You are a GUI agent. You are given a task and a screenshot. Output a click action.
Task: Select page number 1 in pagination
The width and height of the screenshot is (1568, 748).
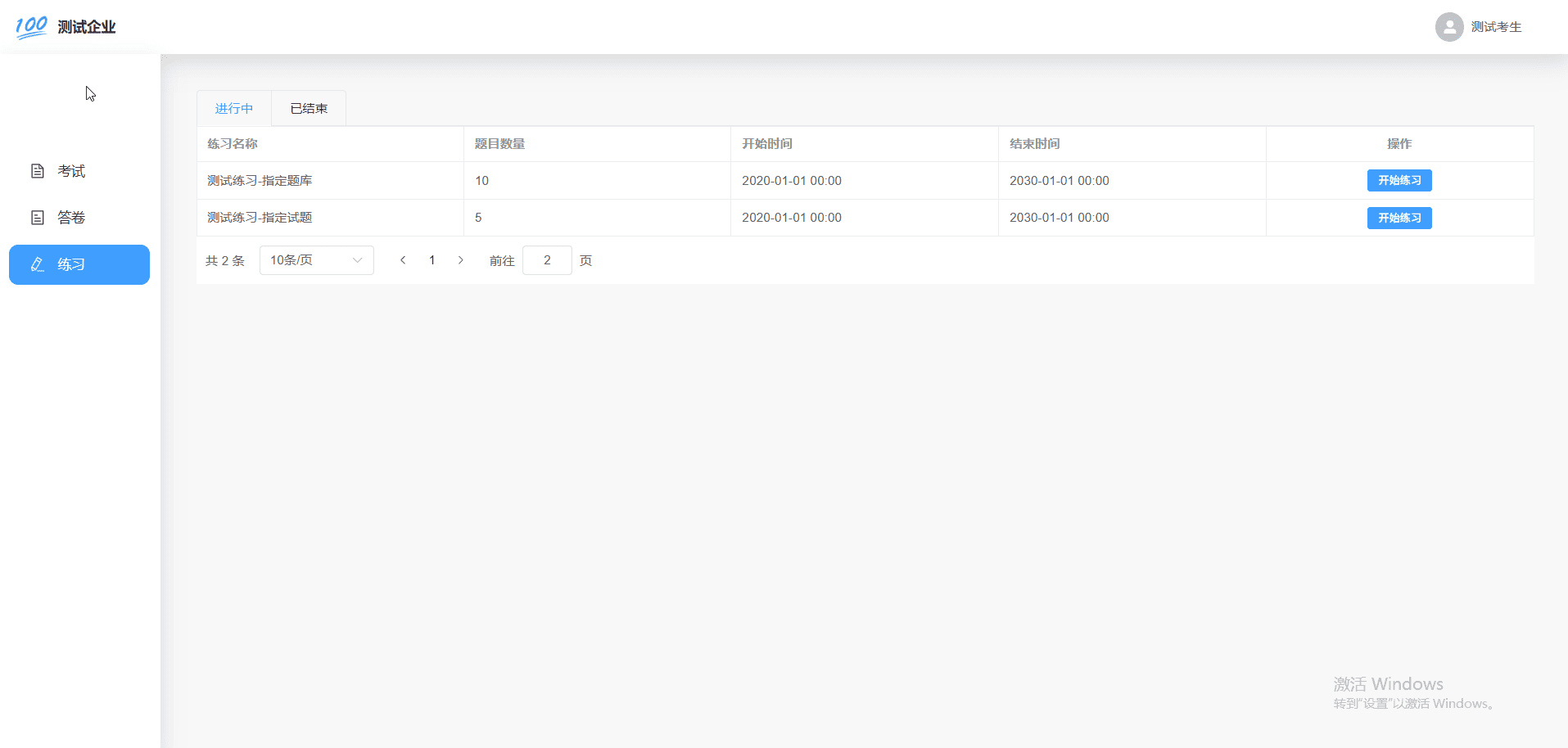coord(432,260)
